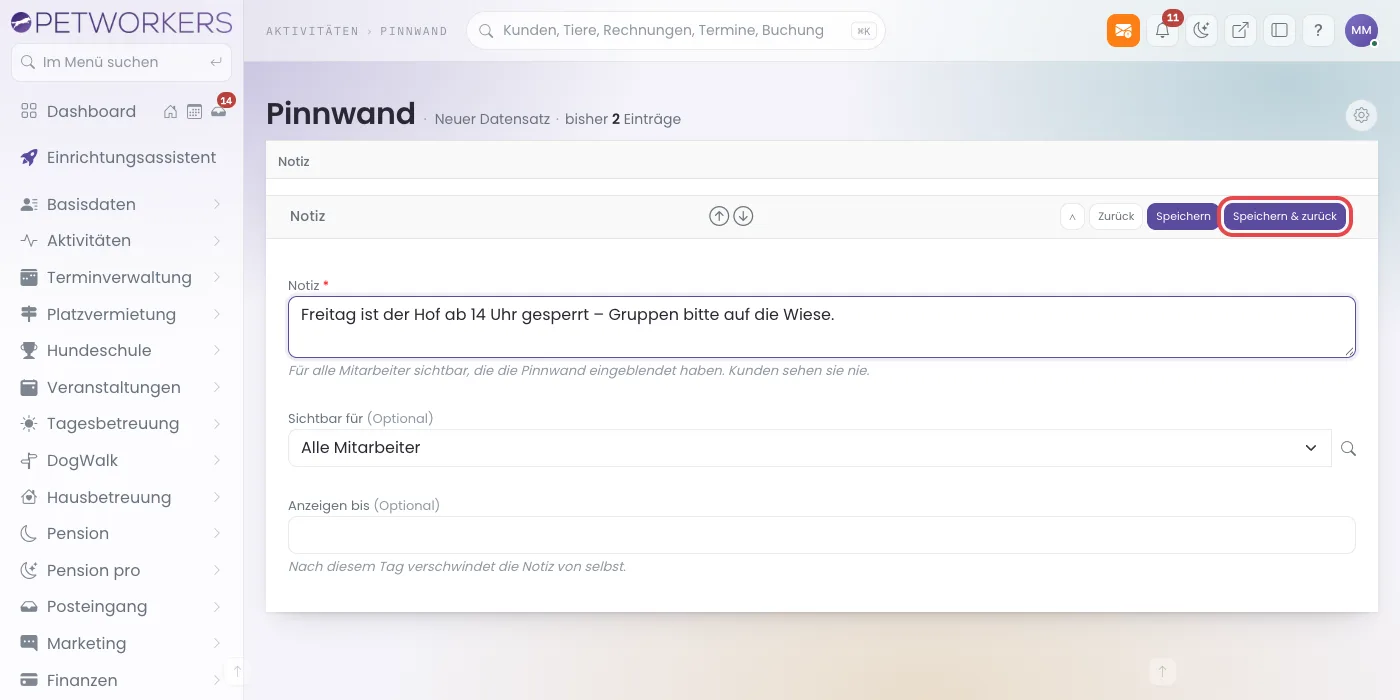
Task: Click the Zurück button
Action: coord(1116,216)
